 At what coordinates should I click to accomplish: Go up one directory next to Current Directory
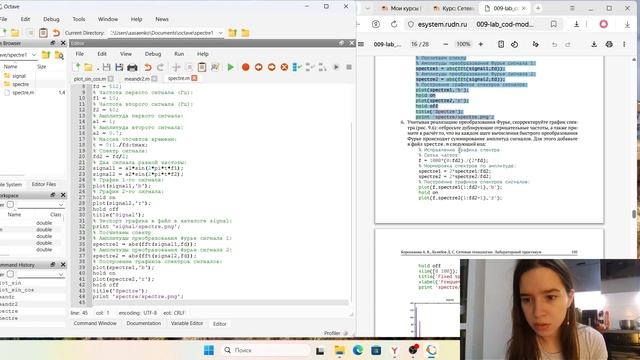click(232, 33)
